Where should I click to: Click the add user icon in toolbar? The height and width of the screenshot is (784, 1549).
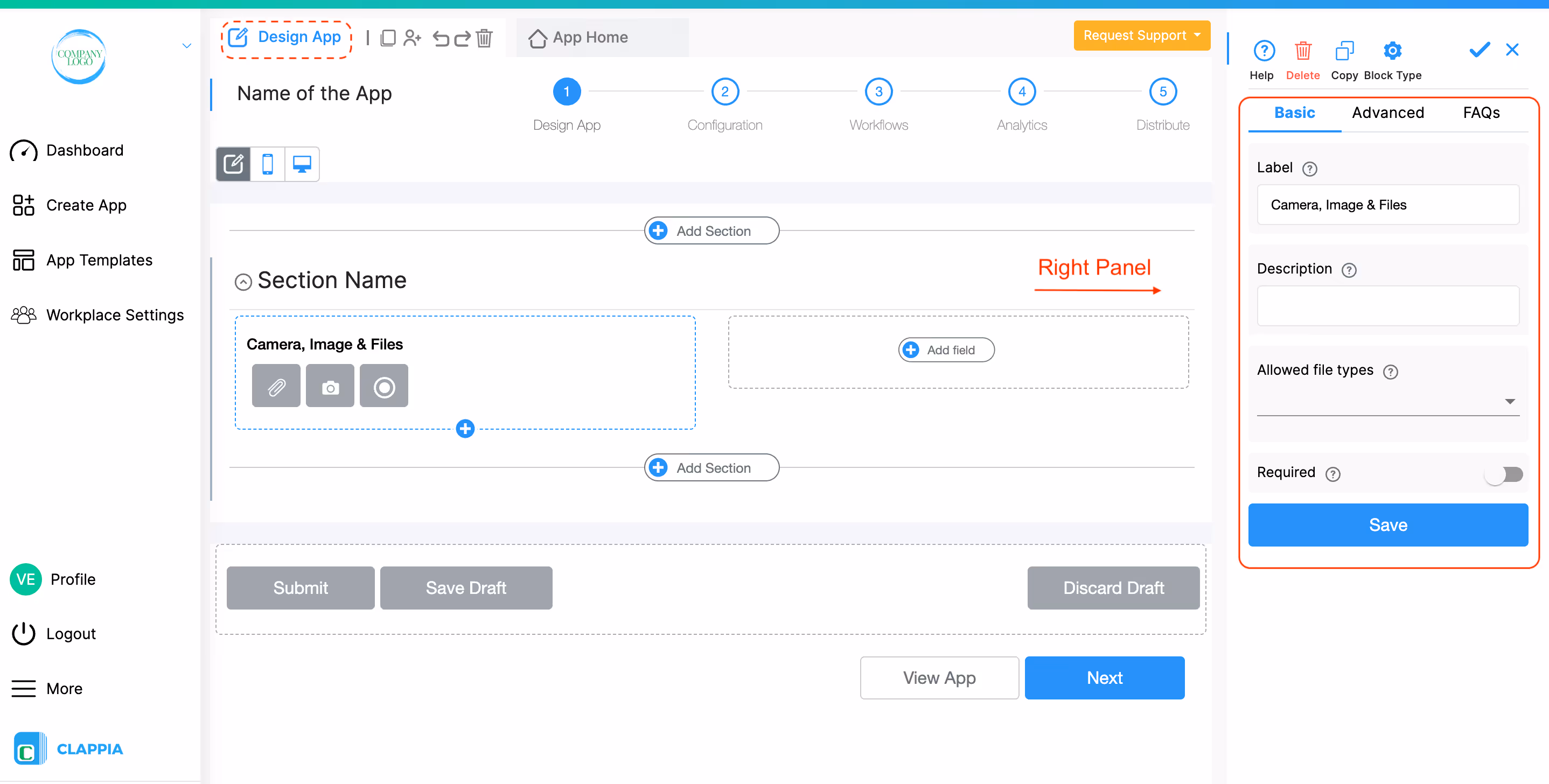click(413, 38)
